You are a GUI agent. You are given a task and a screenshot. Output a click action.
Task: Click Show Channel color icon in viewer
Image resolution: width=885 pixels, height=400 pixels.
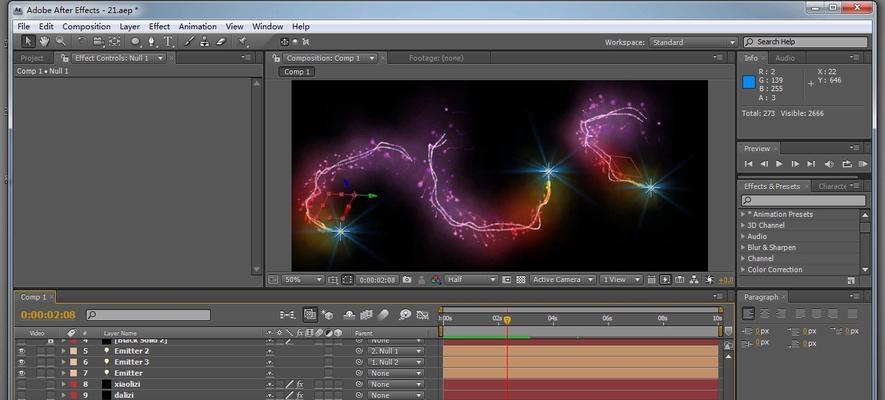coord(436,279)
